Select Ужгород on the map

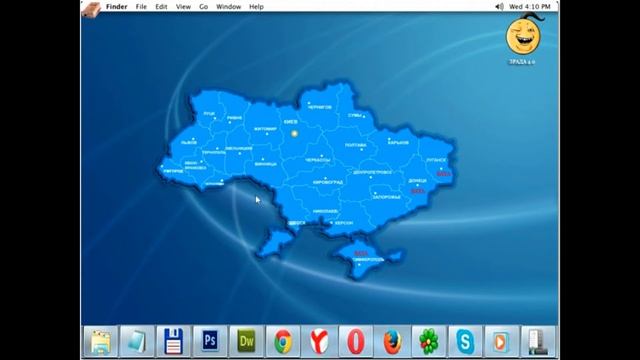tap(173, 171)
